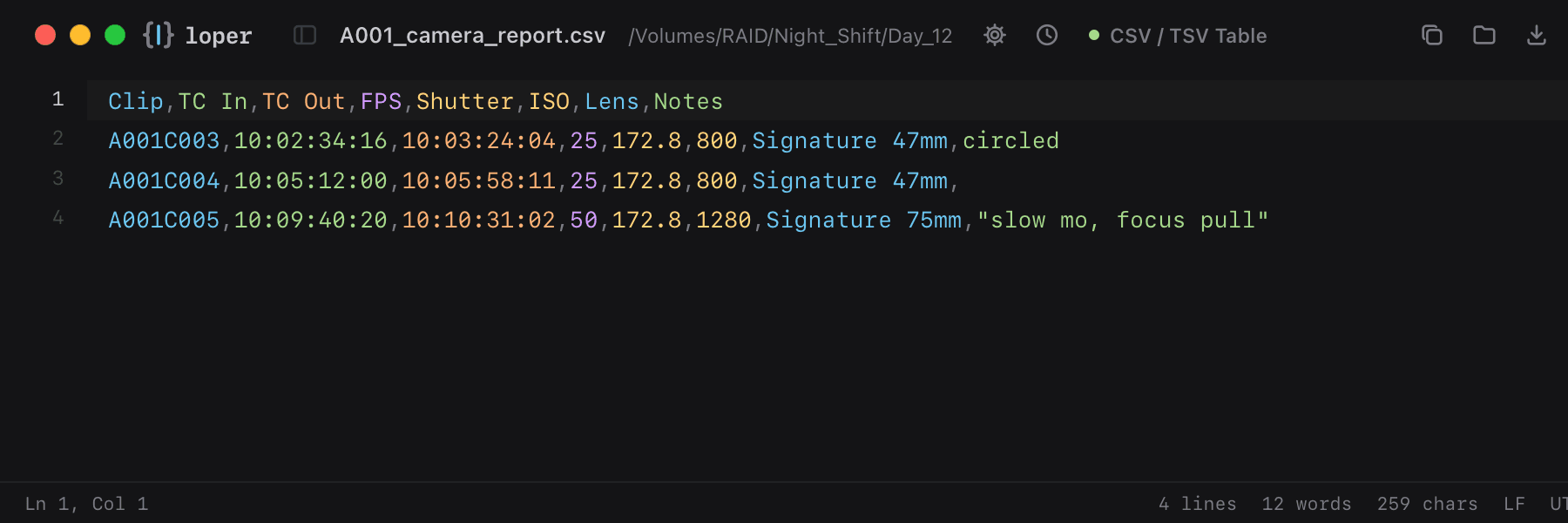Click clip name A001C003
1568x523 pixels.
[x=164, y=140]
